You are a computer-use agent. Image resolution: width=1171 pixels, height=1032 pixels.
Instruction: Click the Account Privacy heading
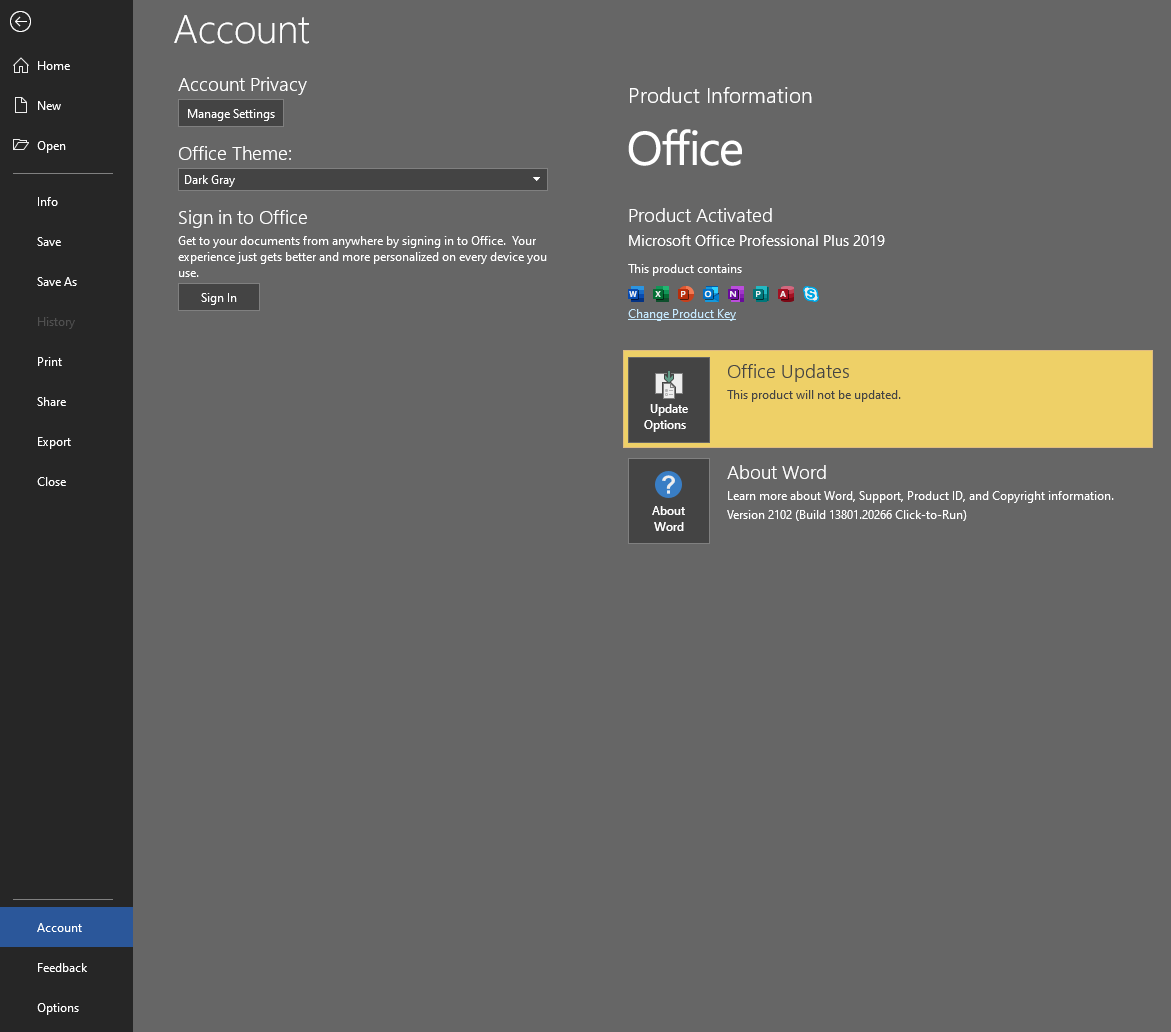pyautogui.click(x=243, y=84)
